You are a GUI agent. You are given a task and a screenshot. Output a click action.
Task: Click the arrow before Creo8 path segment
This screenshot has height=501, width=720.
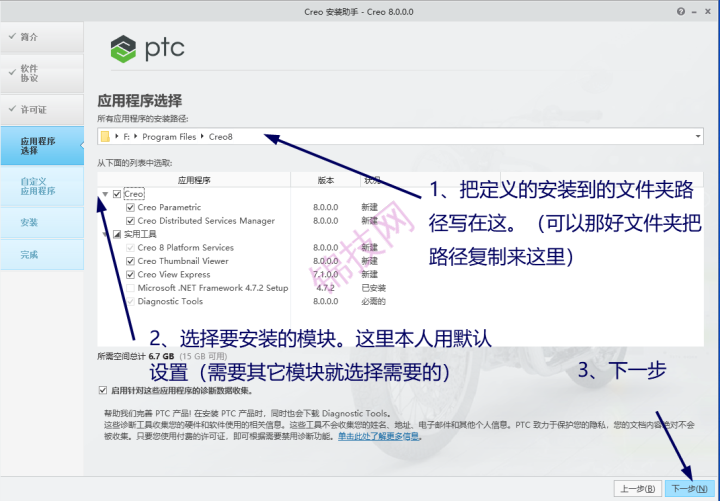[x=202, y=136]
